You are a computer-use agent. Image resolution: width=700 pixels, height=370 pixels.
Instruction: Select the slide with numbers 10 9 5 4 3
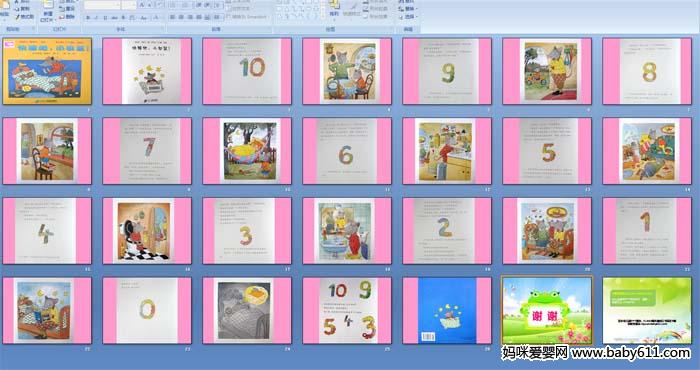coord(347,311)
